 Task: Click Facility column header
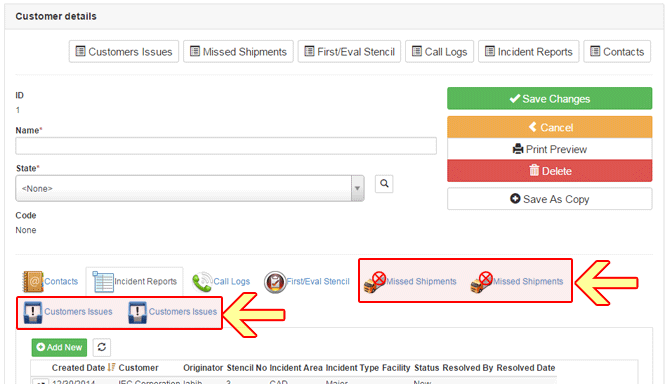point(396,368)
